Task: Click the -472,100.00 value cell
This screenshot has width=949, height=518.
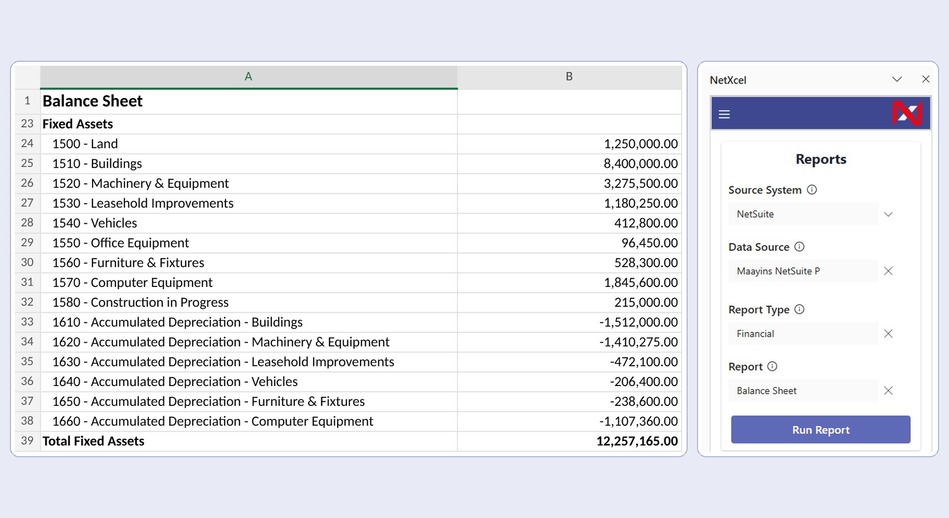Action: pos(570,362)
